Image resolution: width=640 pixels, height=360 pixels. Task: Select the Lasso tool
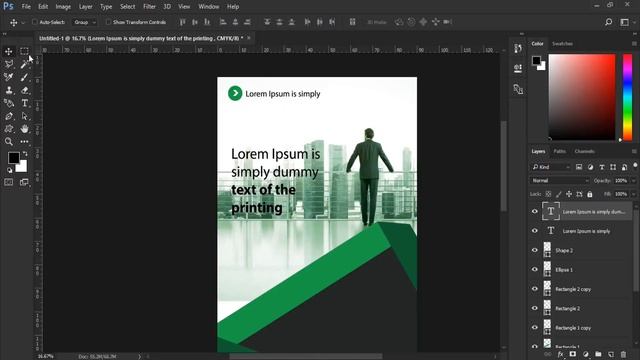pos(8,64)
